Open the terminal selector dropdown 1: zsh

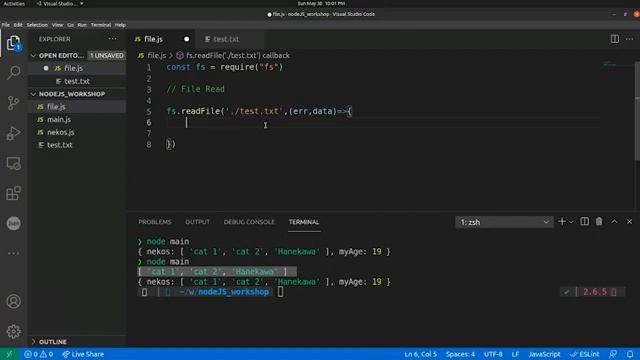[x=504, y=222]
